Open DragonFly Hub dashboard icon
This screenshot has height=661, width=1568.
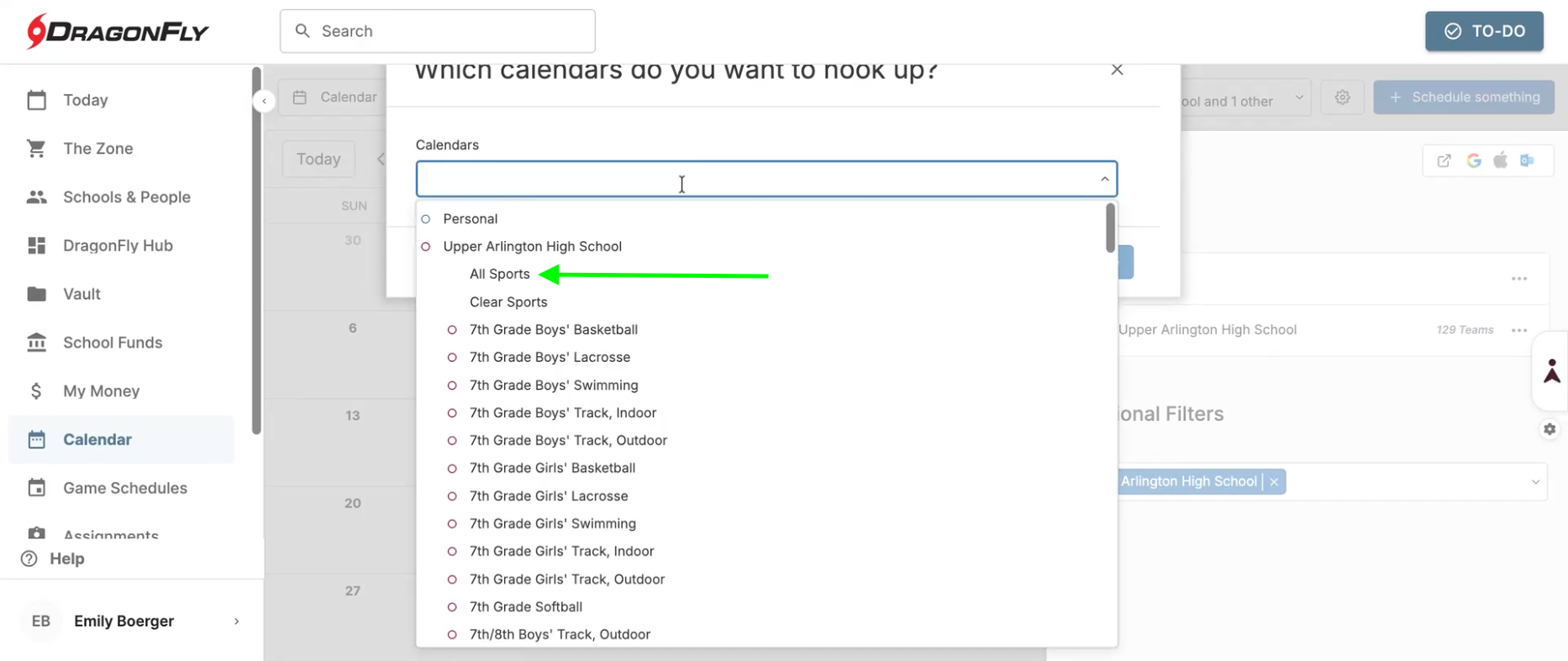tap(36, 245)
